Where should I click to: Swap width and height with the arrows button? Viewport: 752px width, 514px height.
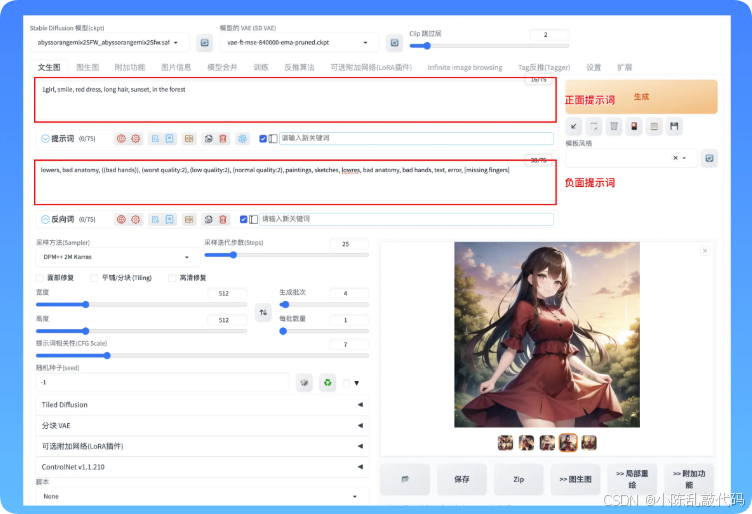pos(263,312)
